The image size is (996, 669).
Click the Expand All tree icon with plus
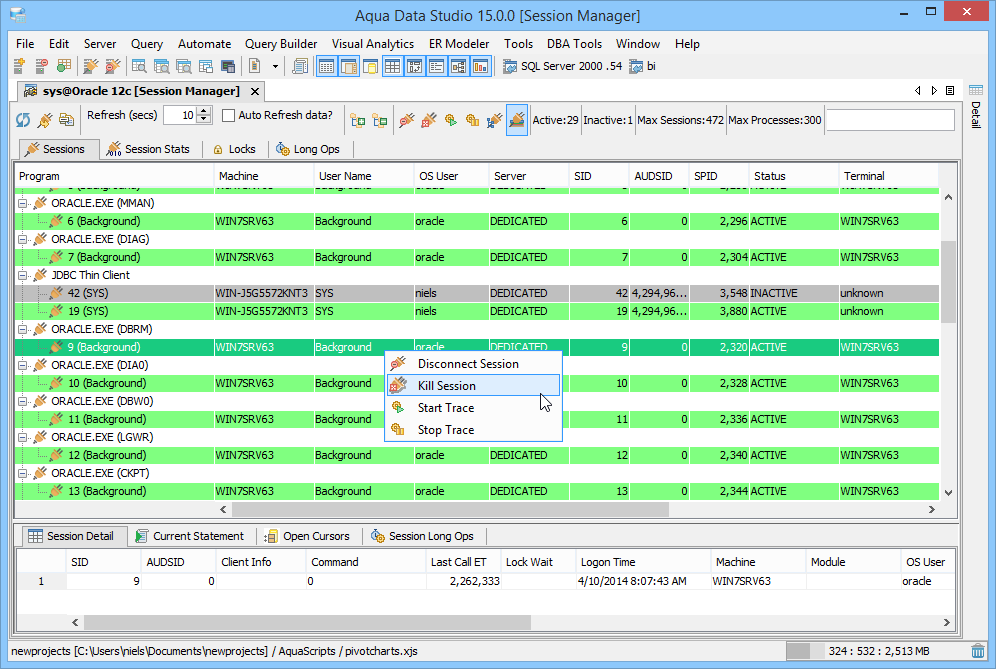coord(358,120)
